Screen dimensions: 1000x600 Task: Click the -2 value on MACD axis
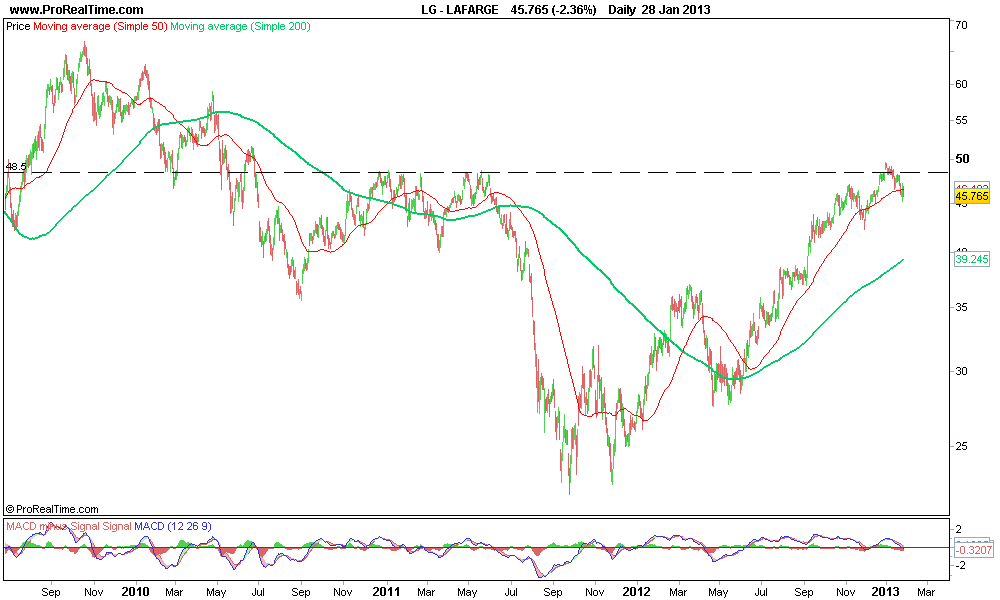pos(958,566)
